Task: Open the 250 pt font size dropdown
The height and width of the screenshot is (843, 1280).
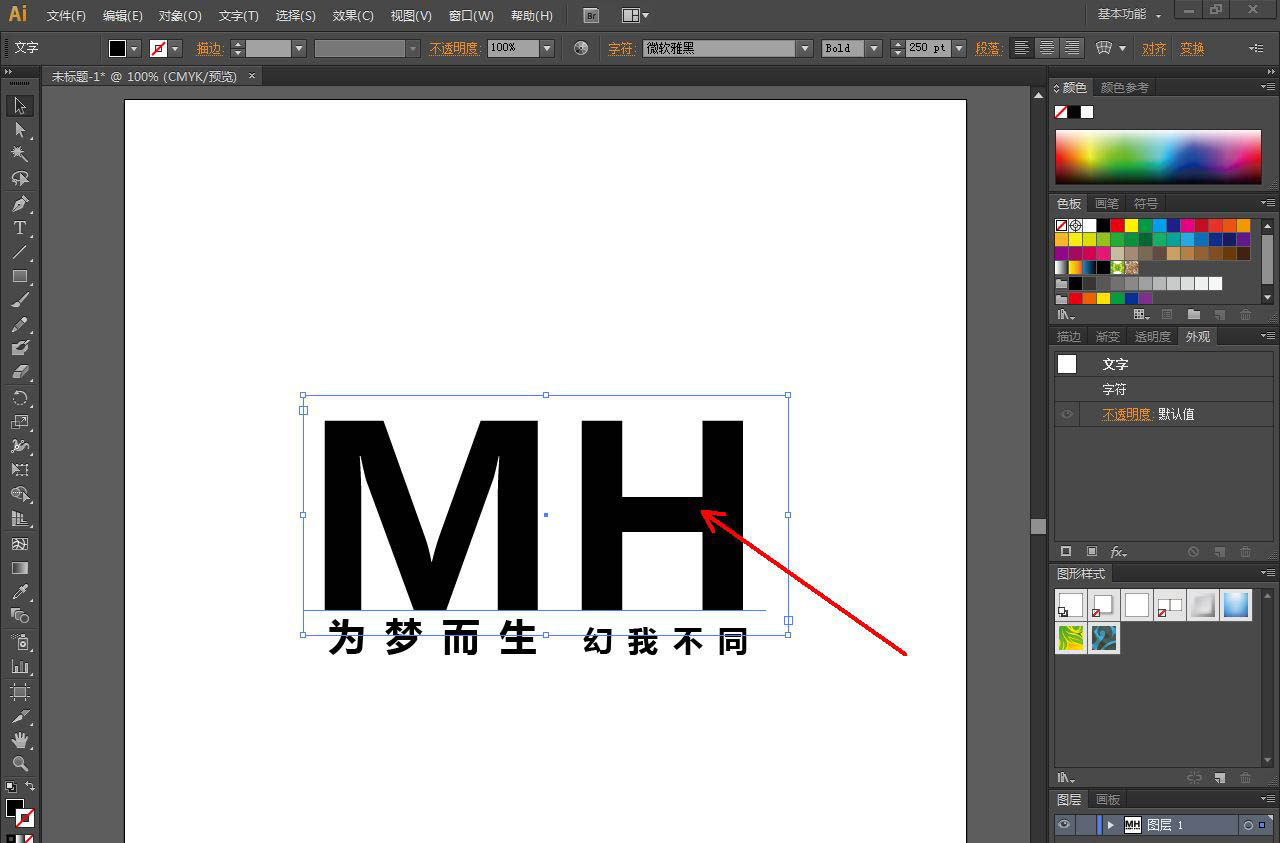Action: coord(959,48)
